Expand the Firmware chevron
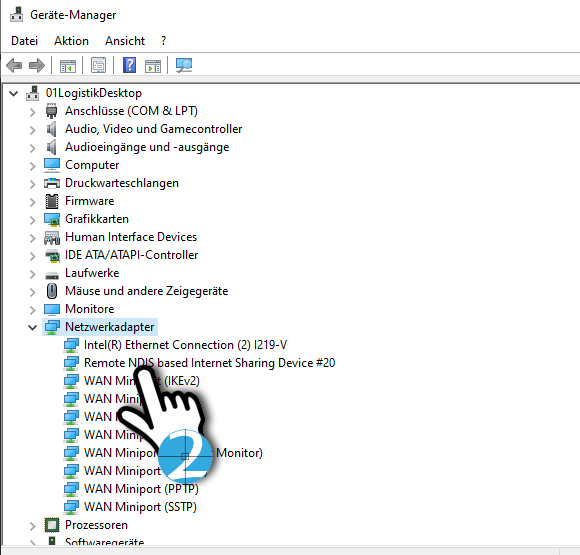The width and height of the screenshot is (580, 555). [x=33, y=201]
